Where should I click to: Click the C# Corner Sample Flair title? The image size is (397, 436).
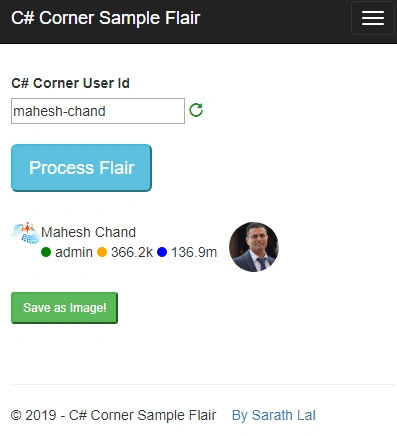point(106,18)
